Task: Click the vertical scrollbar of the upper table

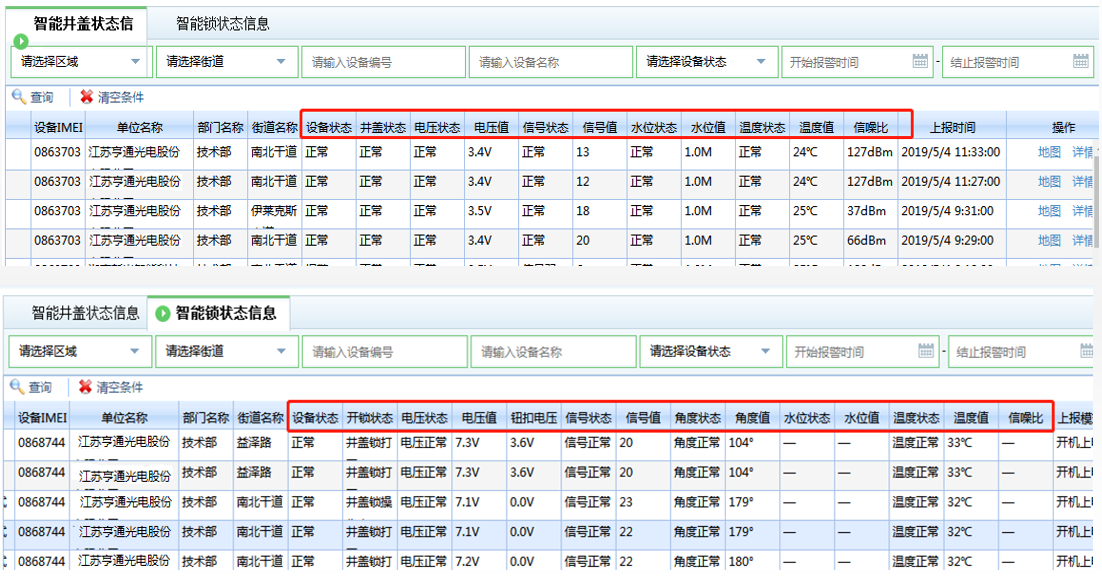Action: pos(1097,200)
